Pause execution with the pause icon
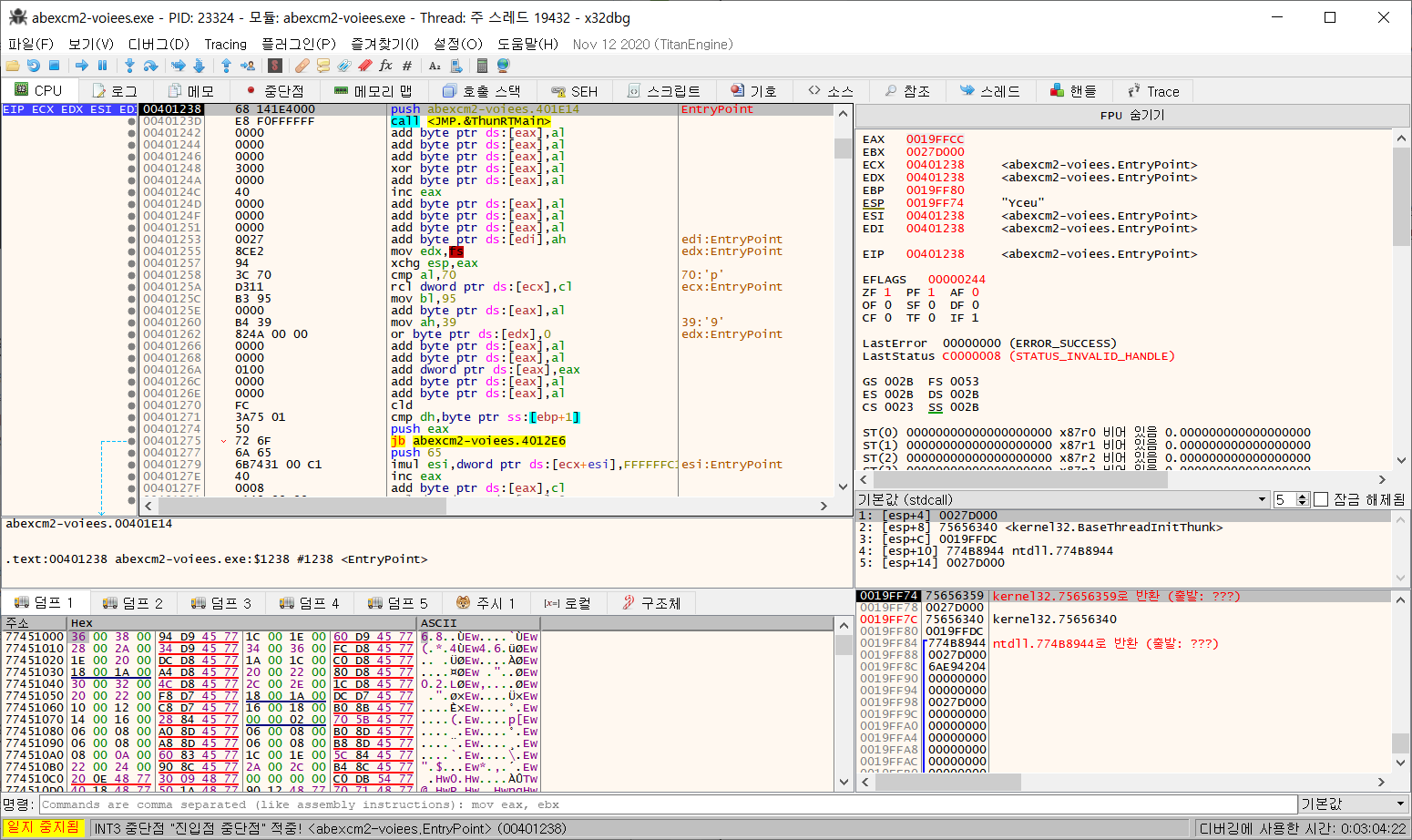This screenshot has width=1412, height=840. pyautogui.click(x=102, y=66)
